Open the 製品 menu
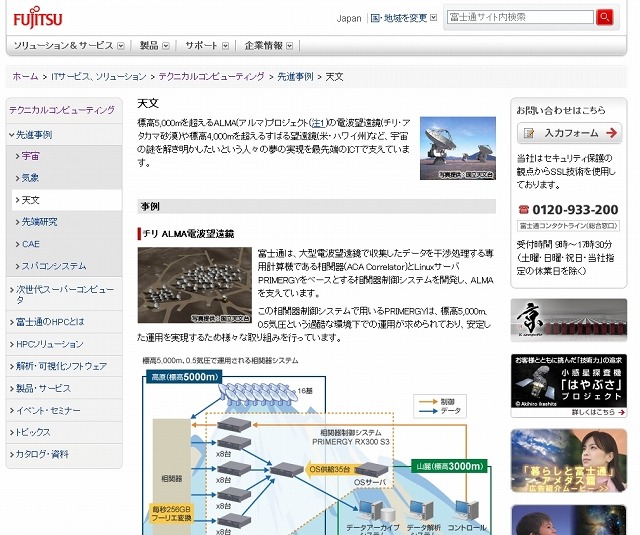The width and height of the screenshot is (640, 535). [149, 45]
